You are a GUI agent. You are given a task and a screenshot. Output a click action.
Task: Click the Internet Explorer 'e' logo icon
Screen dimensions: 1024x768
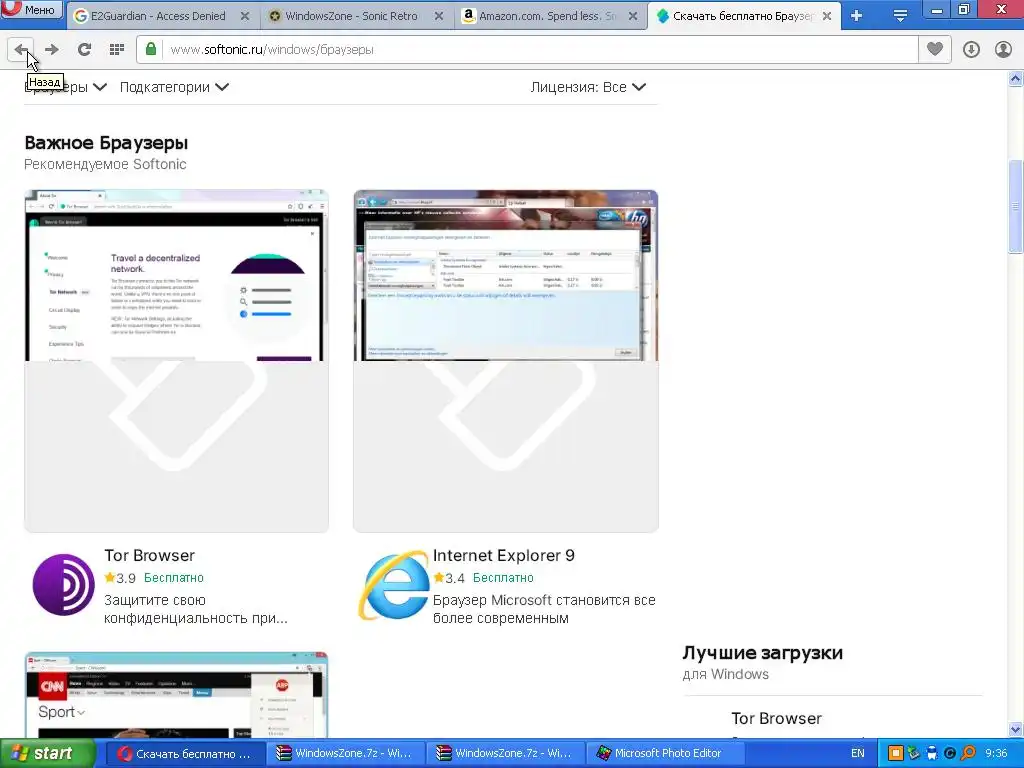pos(394,586)
